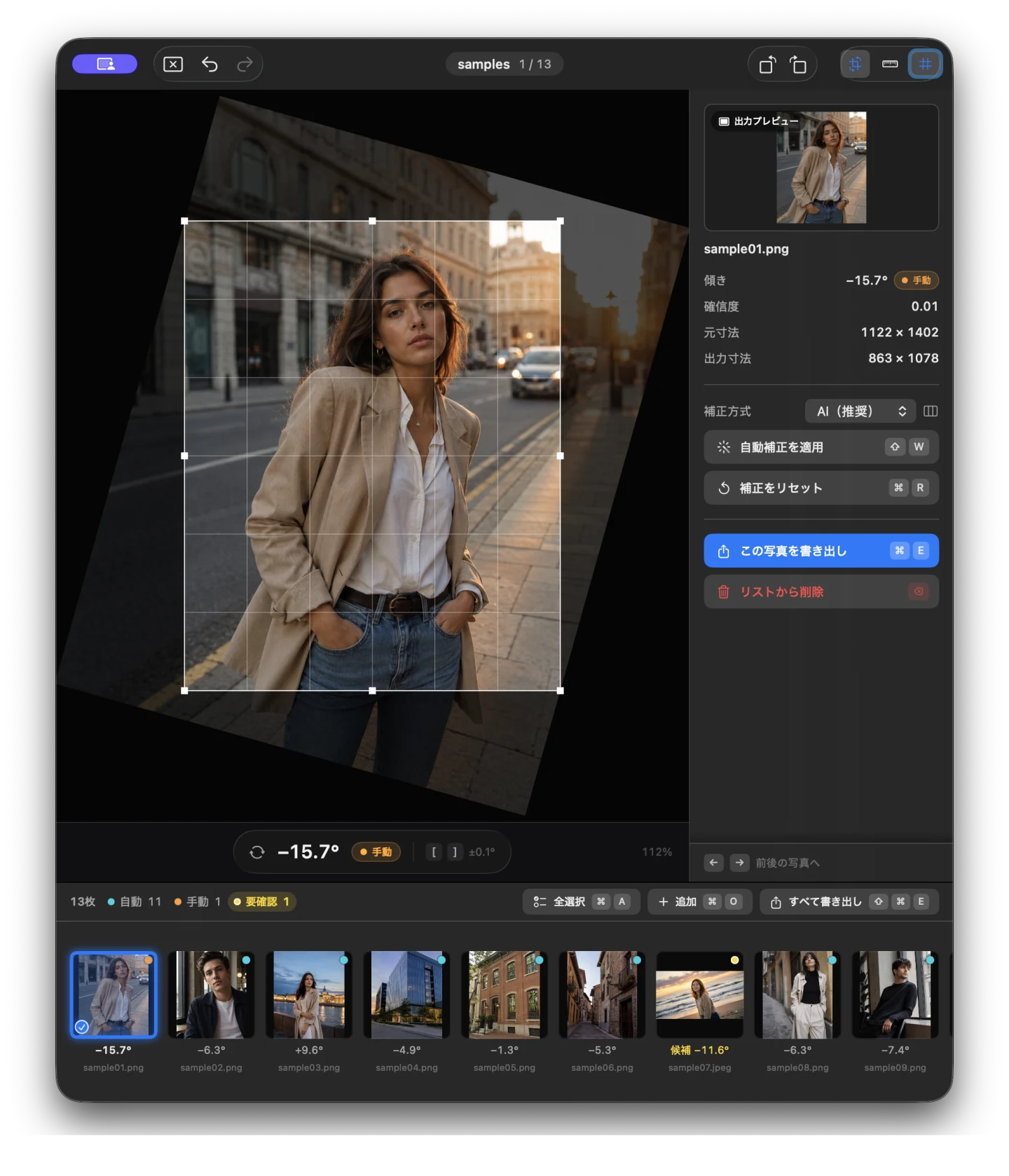Click the 前後の写真へ label
This screenshot has width=1009, height=1176.
tap(788, 863)
